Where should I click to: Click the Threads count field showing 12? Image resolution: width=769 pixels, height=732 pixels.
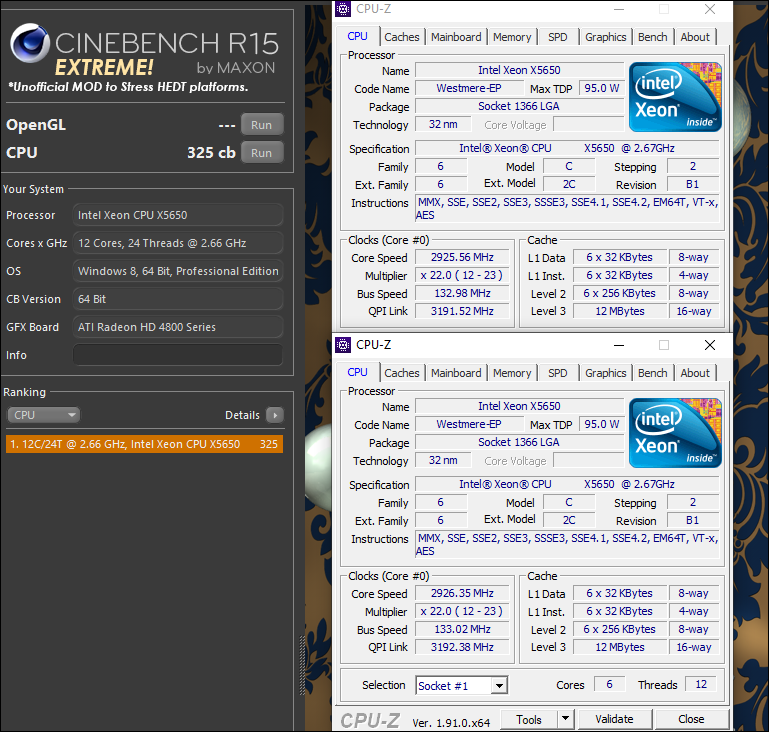tap(701, 684)
